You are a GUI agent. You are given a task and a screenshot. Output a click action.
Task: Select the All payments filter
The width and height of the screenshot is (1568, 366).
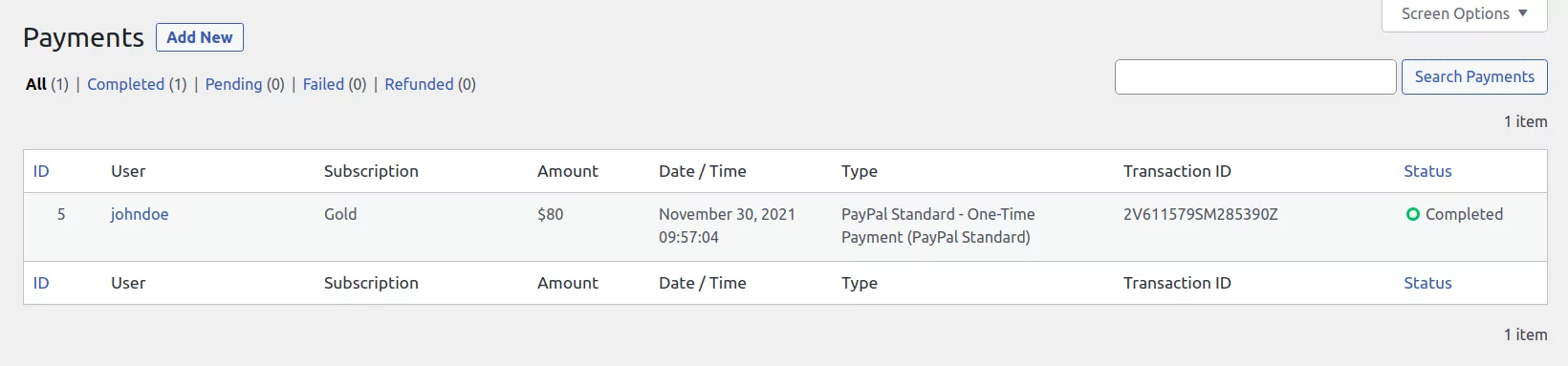pyautogui.click(x=36, y=84)
